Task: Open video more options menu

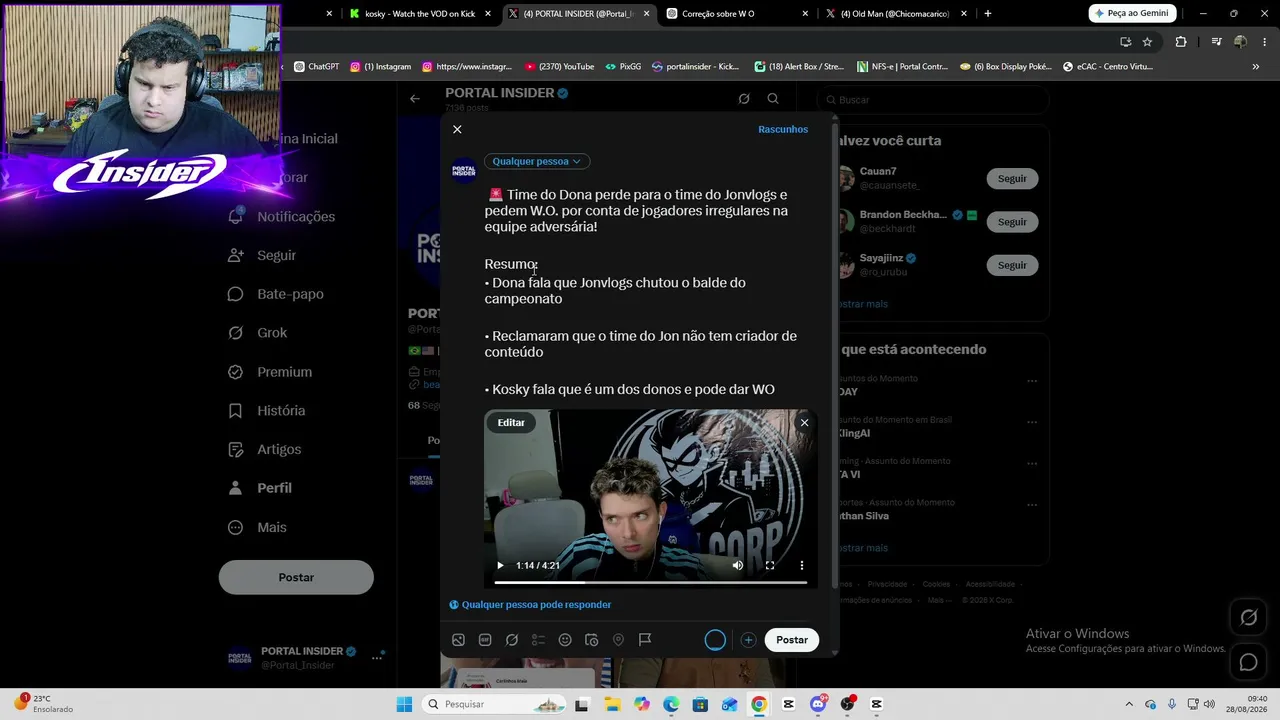Action: tap(801, 565)
